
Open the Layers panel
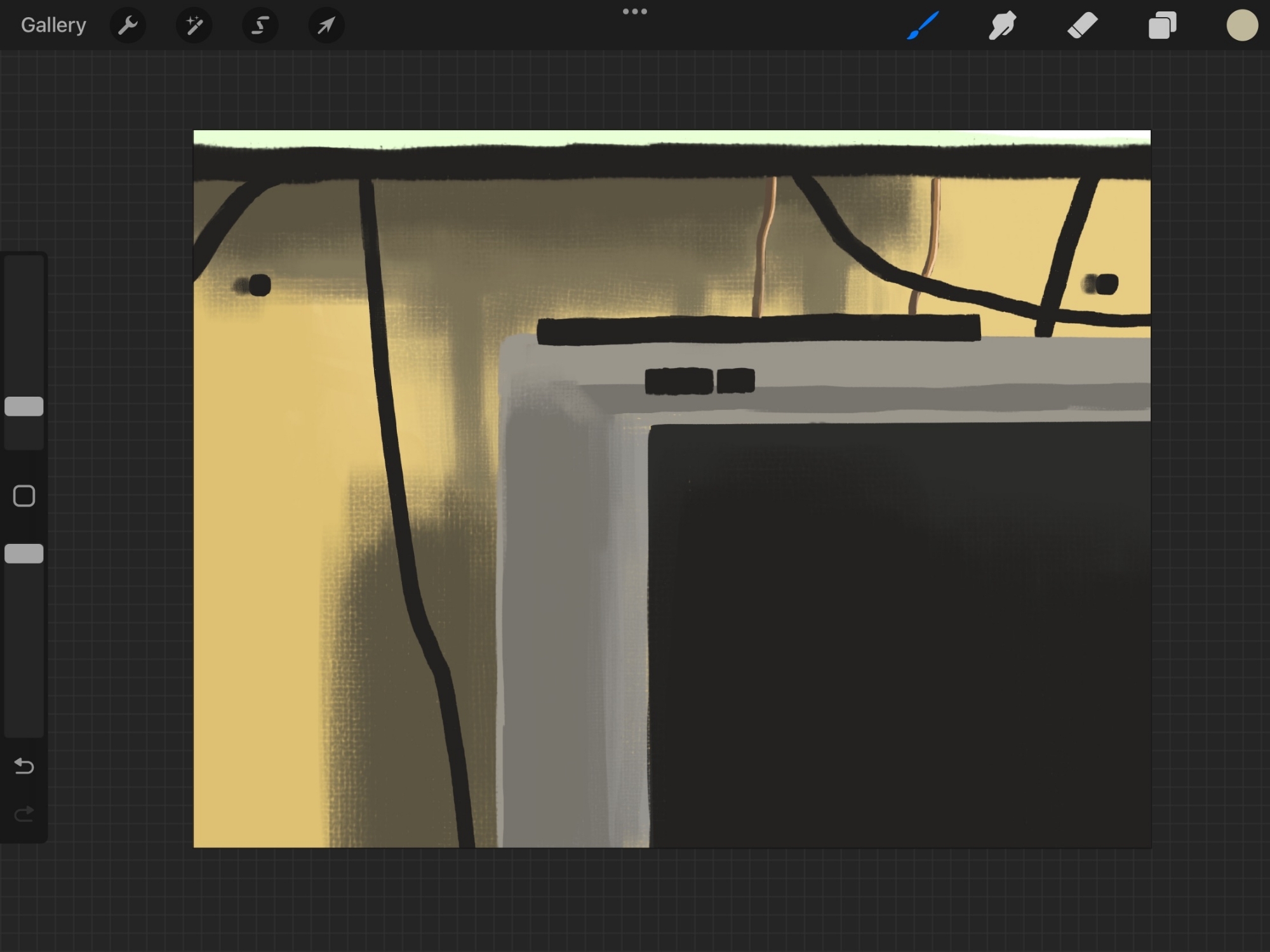(x=1162, y=26)
